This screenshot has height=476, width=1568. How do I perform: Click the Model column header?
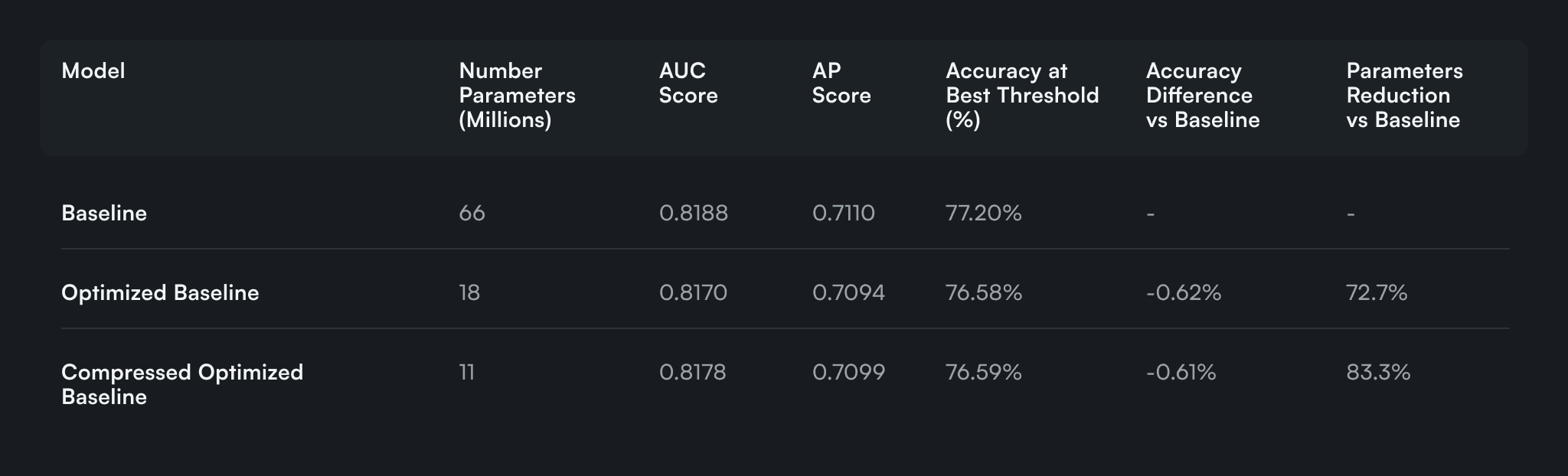tap(93, 71)
